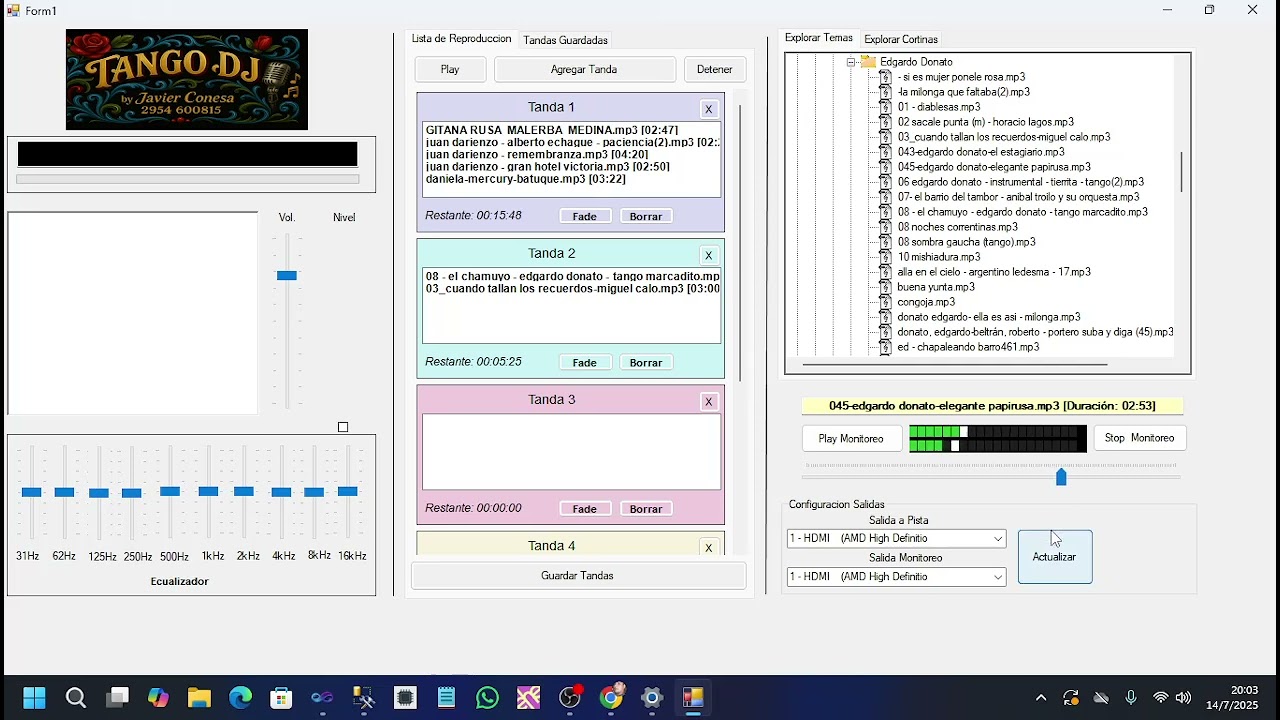This screenshot has width=1280, height=720.
Task: Click the Detener button
Action: coord(714,69)
